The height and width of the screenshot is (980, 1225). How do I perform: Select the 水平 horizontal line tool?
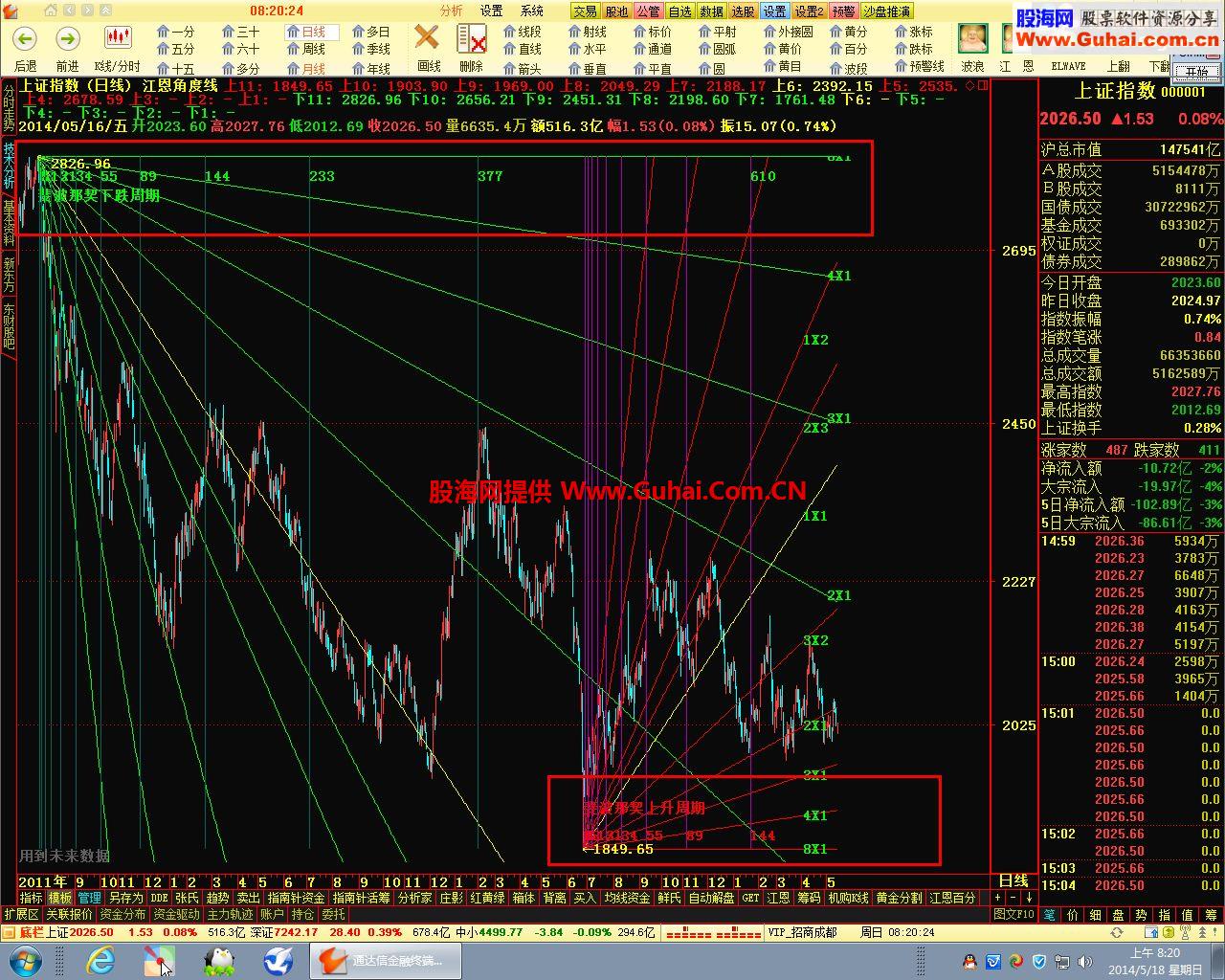pyautogui.click(x=588, y=49)
